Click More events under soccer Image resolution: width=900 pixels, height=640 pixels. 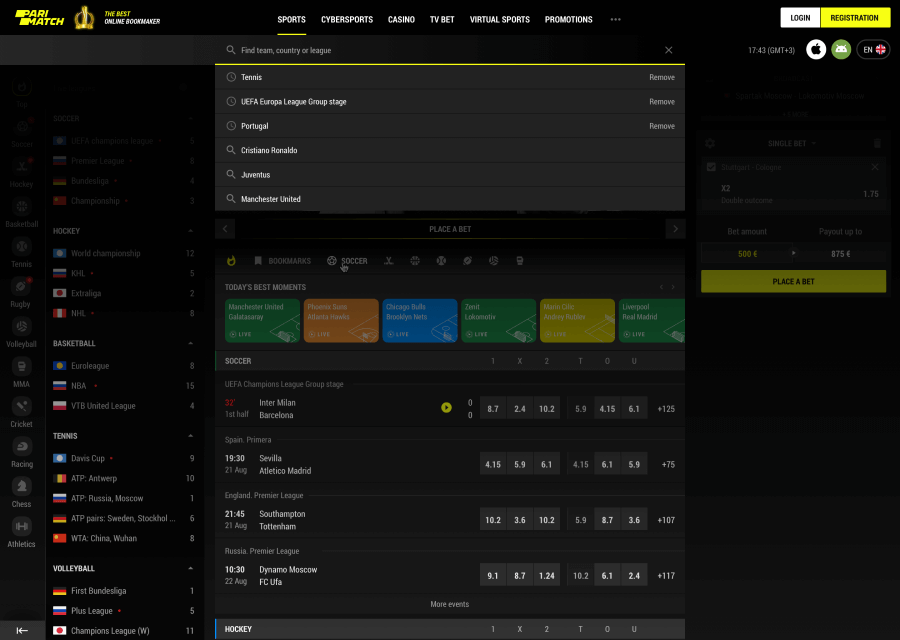coord(449,604)
